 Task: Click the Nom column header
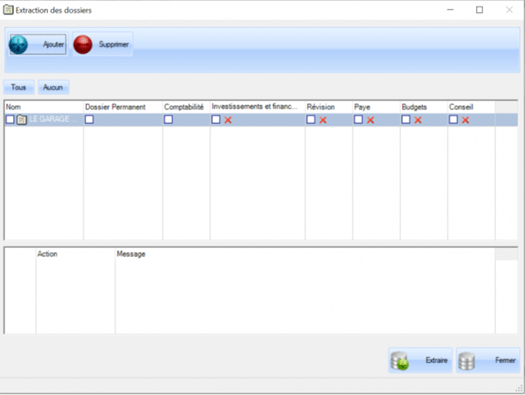click(44, 107)
